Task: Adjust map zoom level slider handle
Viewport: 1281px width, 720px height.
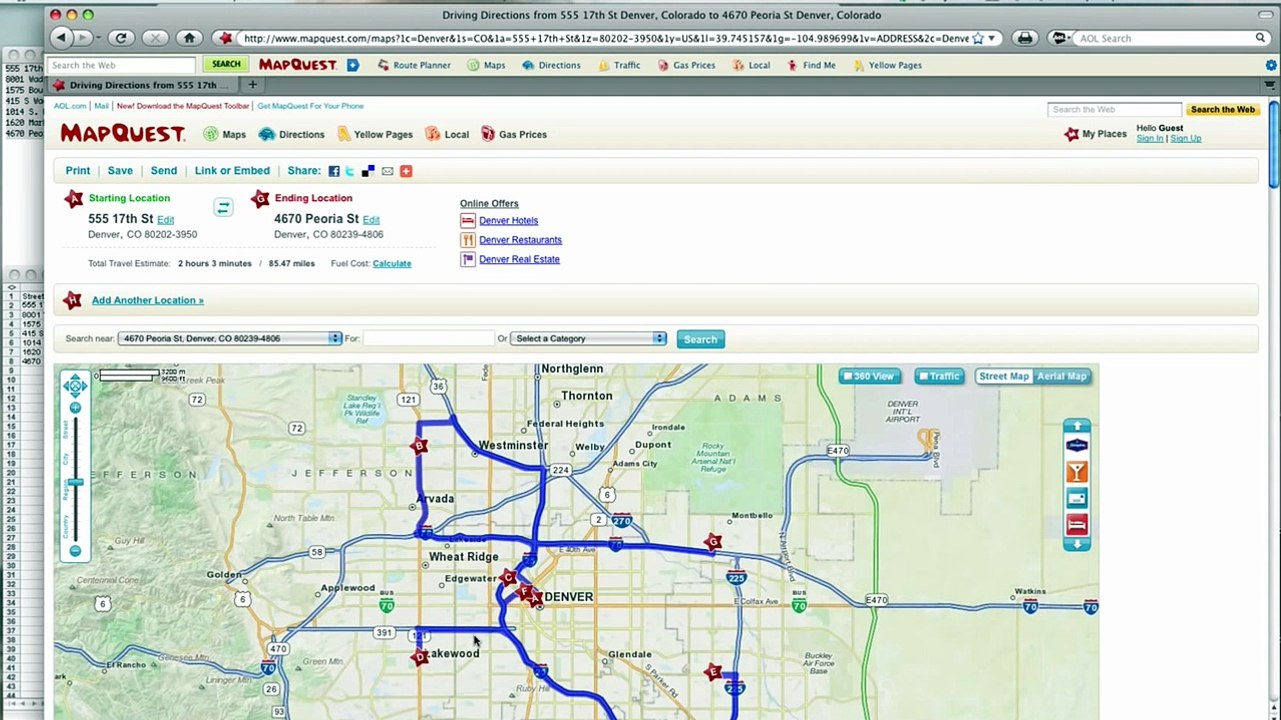Action: pos(75,483)
